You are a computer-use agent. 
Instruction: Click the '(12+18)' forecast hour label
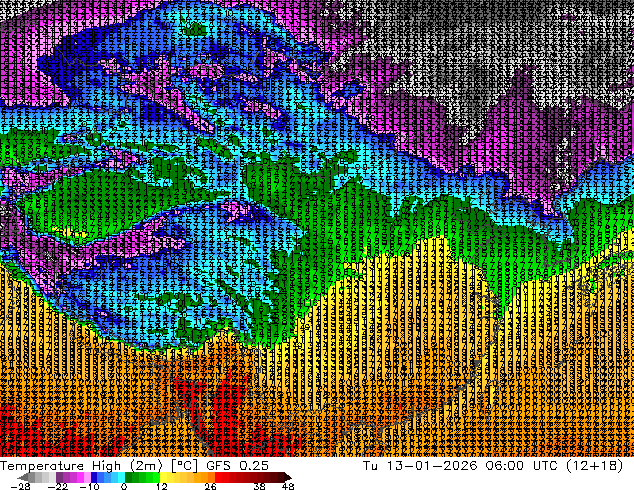click(x=594, y=466)
